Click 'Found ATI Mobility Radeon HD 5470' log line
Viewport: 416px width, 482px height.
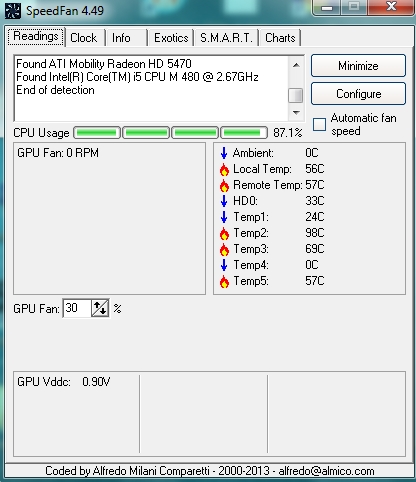(104, 64)
